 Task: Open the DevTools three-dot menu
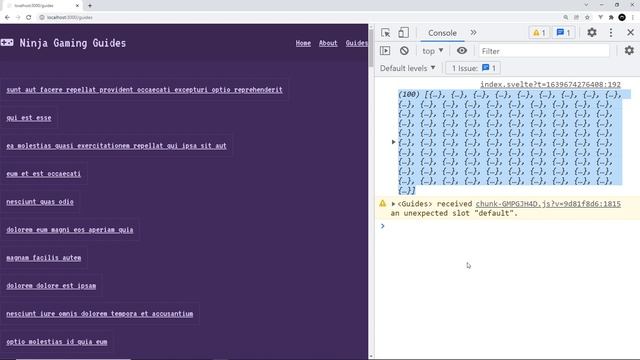point(611,33)
